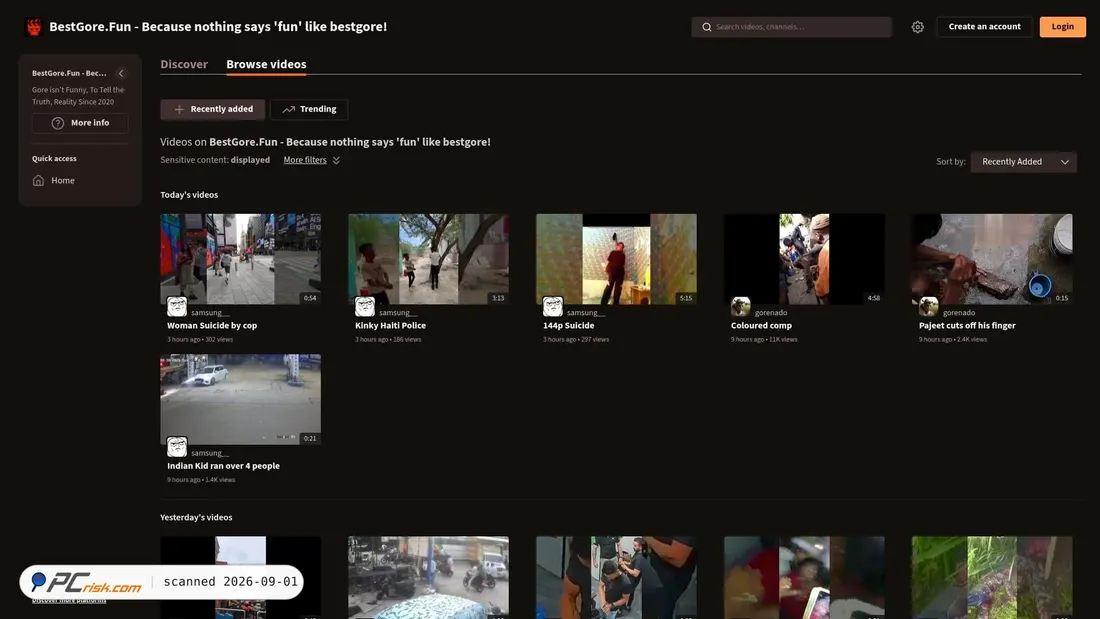This screenshot has height=619, width=1100.
Task: Switch to the Discover tab
Action: [x=184, y=64]
